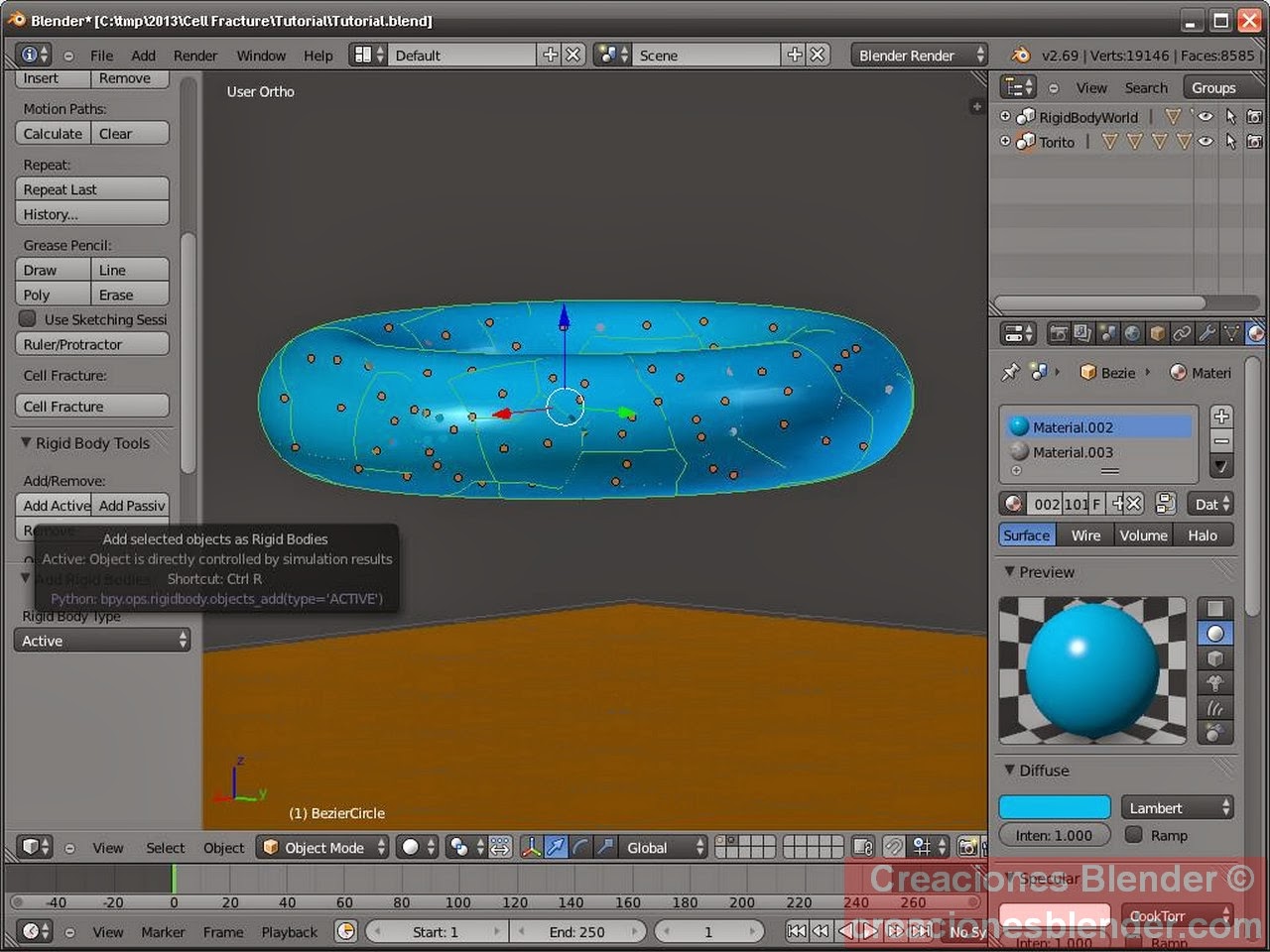Click the End: 250 frame field
The height and width of the screenshot is (952, 1270).
pyautogui.click(x=578, y=931)
